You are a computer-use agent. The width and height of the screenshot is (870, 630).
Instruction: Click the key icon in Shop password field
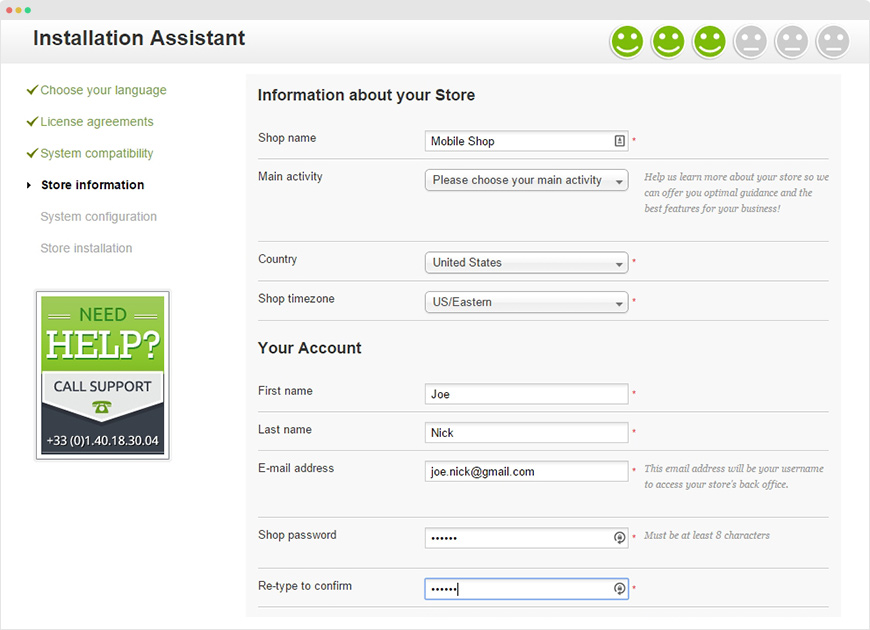[x=619, y=537]
